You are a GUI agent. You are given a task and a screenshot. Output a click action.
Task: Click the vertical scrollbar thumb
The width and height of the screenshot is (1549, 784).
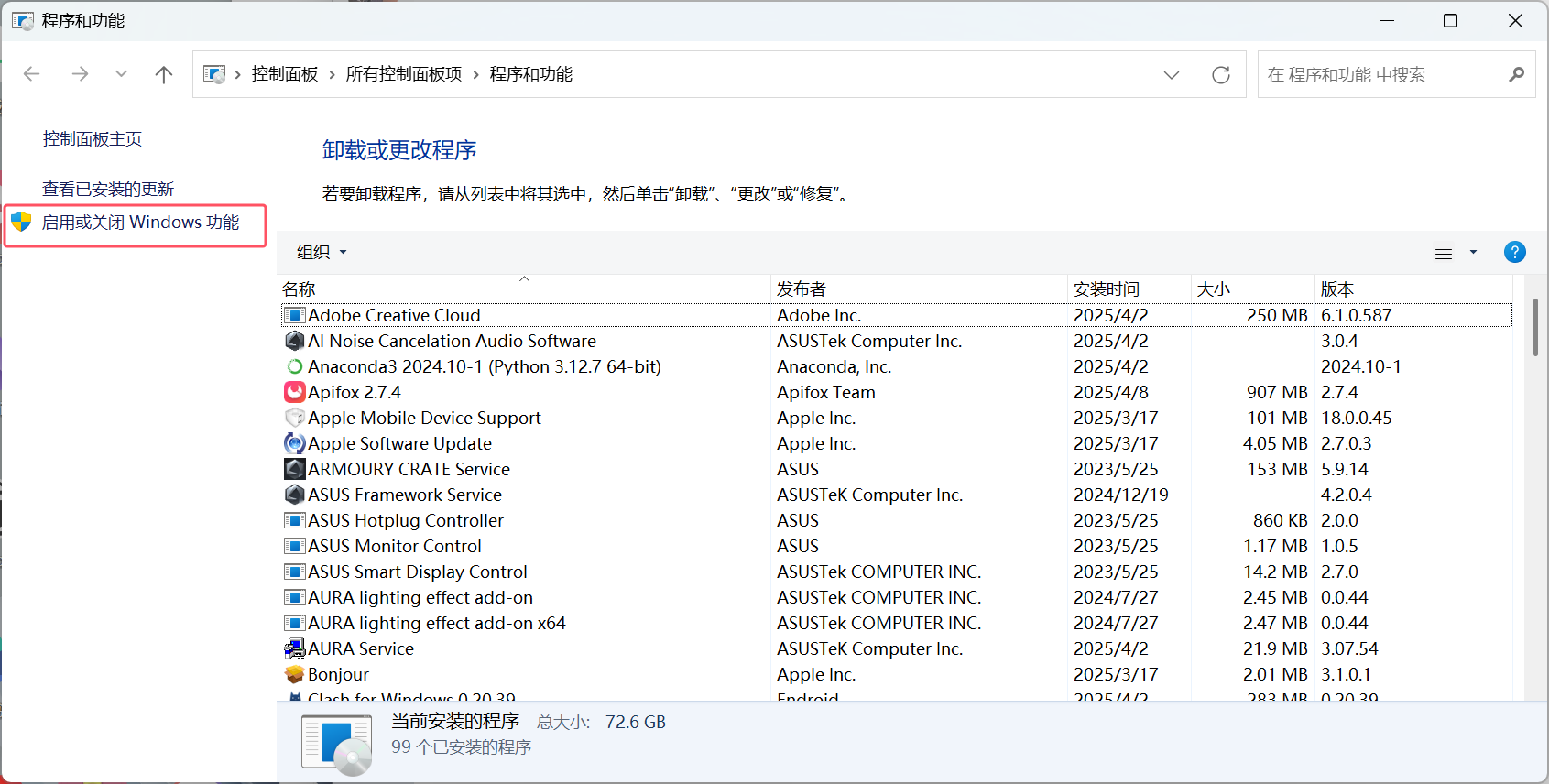[x=1535, y=327]
